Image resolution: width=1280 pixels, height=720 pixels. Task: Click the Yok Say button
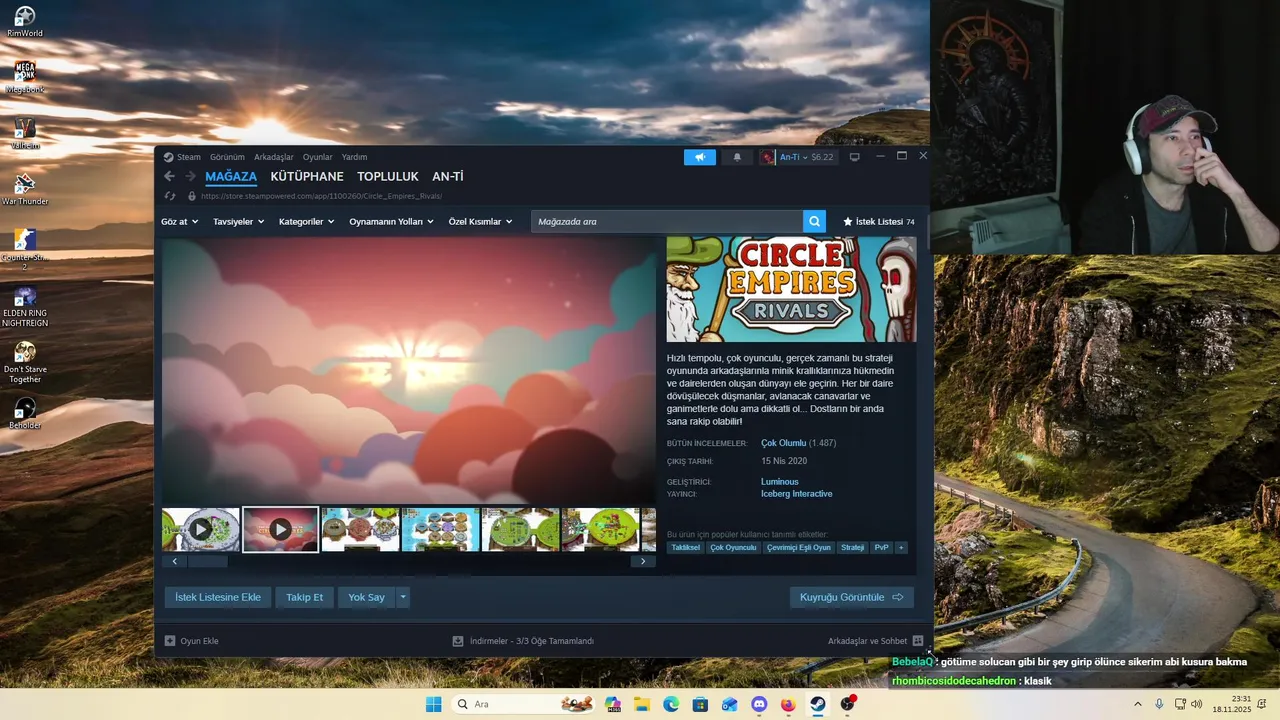pyautogui.click(x=366, y=597)
